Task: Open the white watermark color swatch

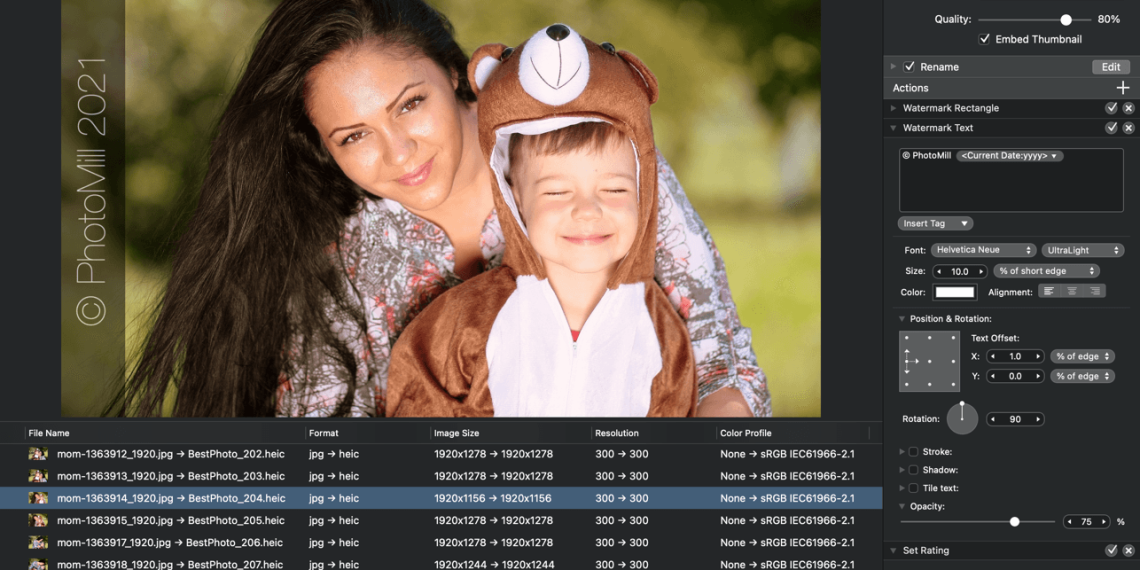Action: (x=955, y=292)
